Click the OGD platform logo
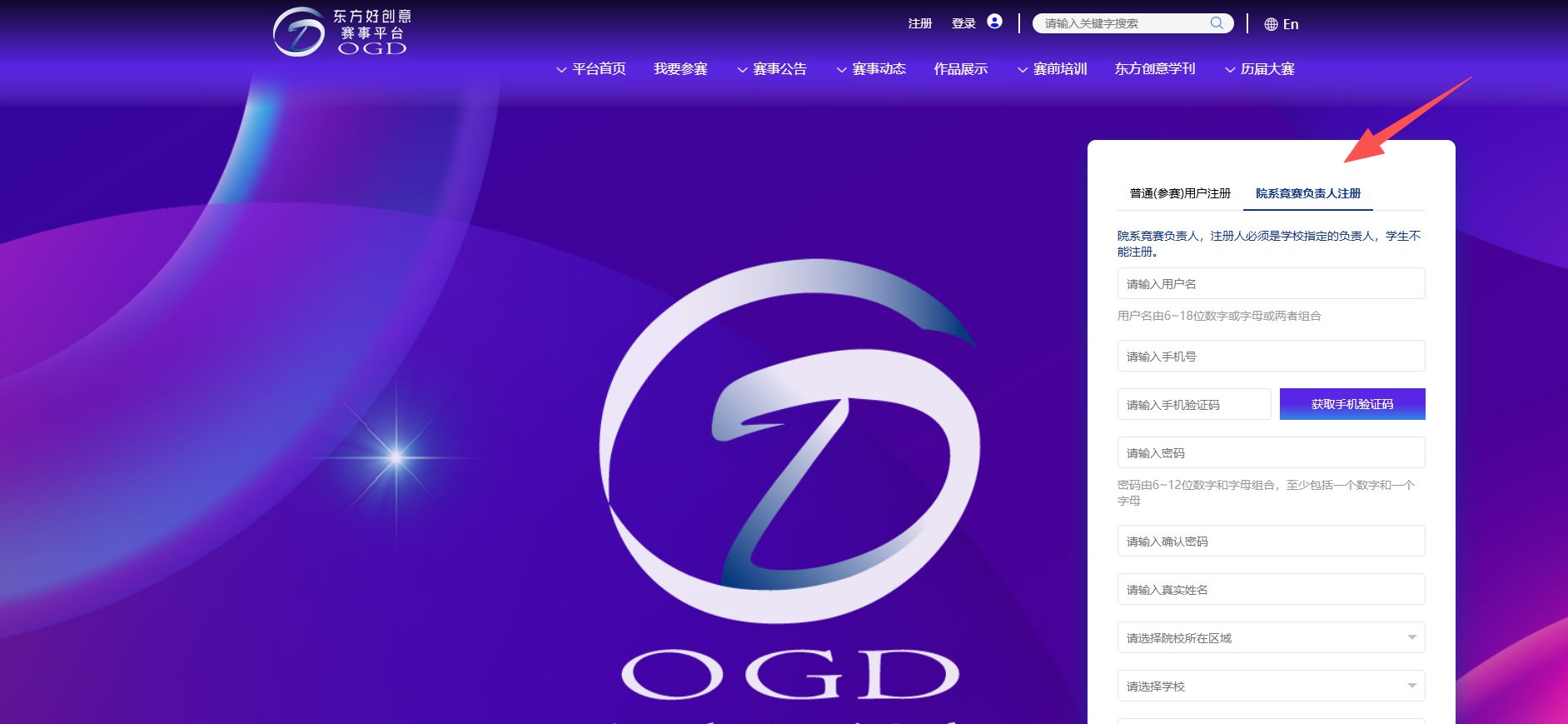 (342, 32)
